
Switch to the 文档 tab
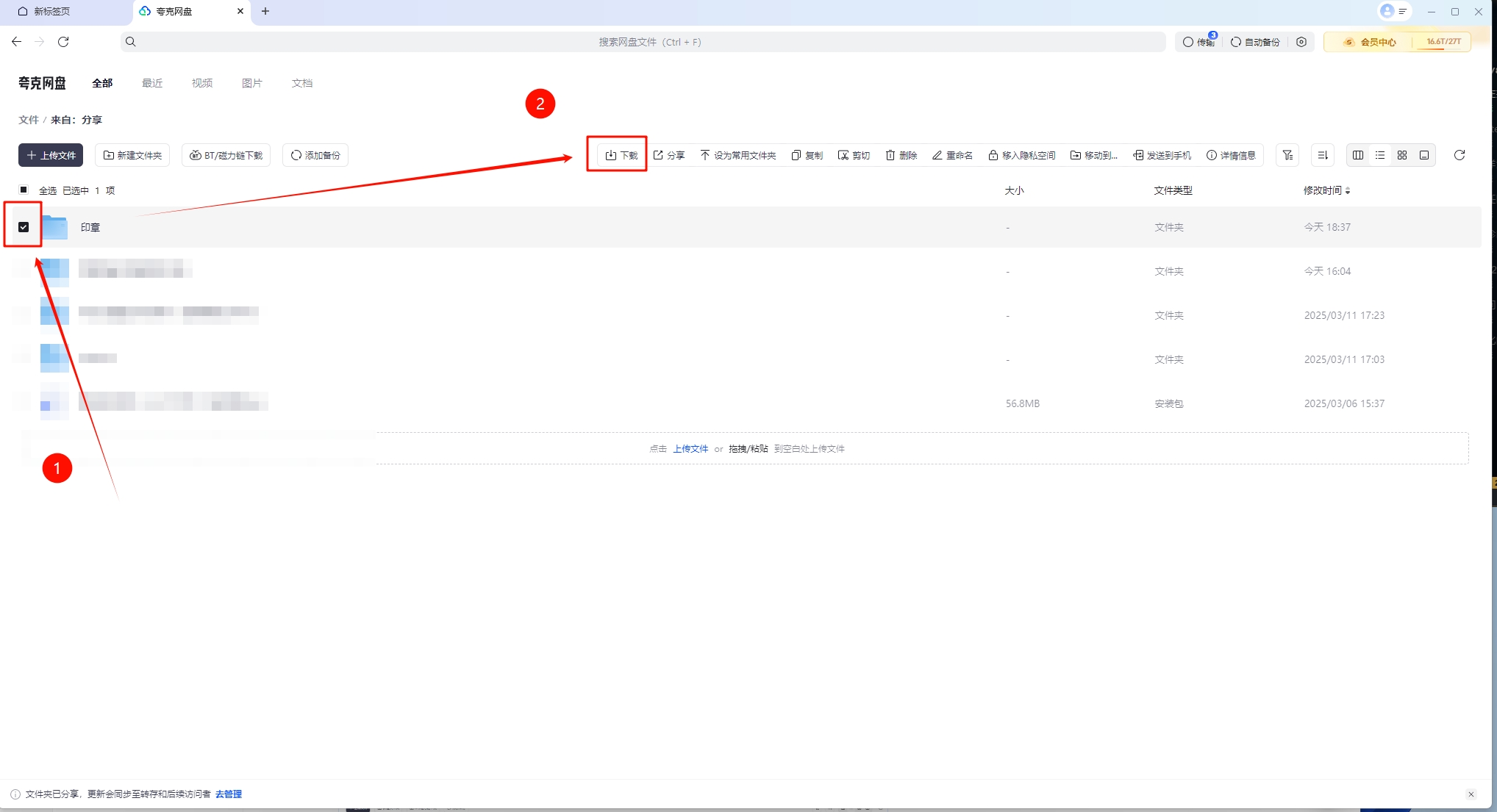302,83
